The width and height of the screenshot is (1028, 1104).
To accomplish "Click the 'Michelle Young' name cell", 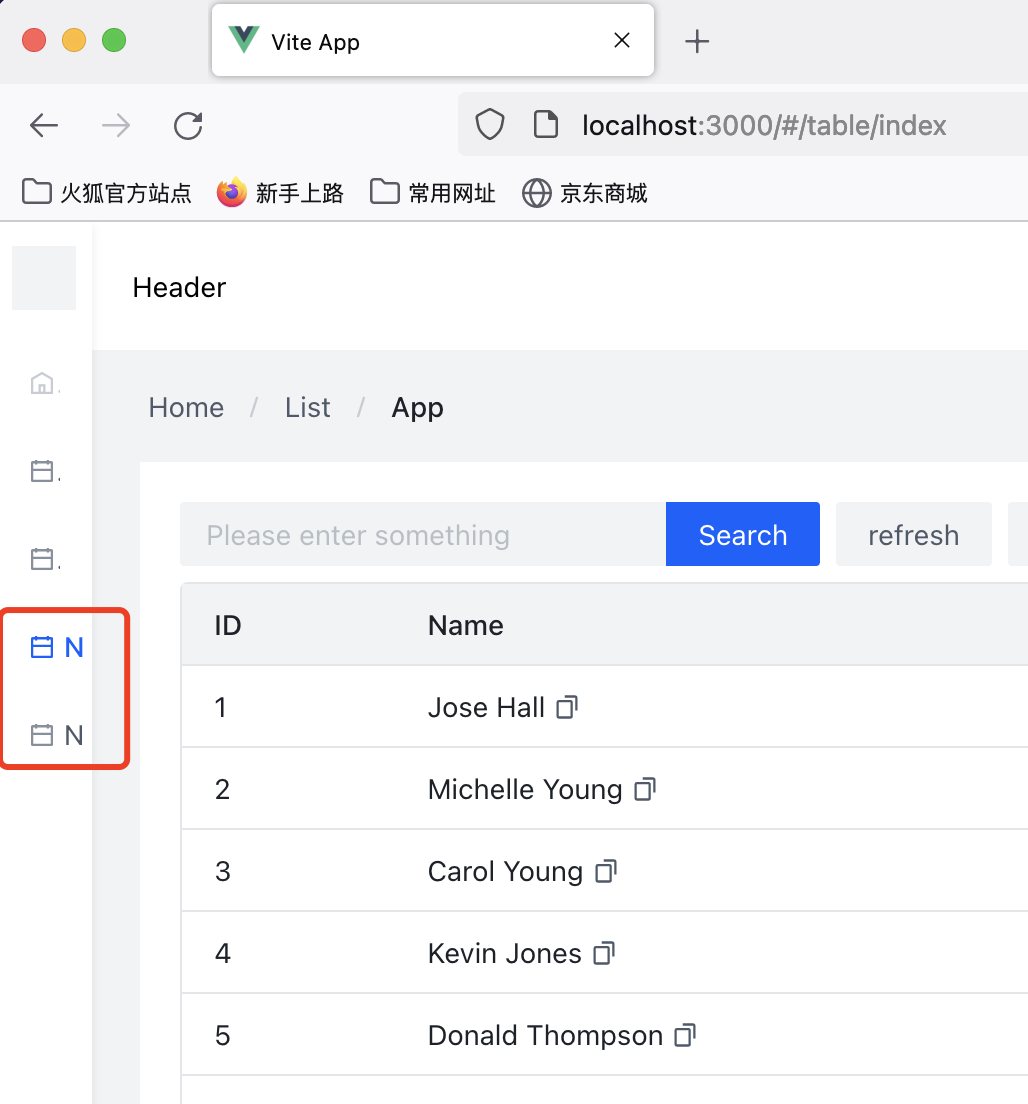I will click(x=525, y=789).
